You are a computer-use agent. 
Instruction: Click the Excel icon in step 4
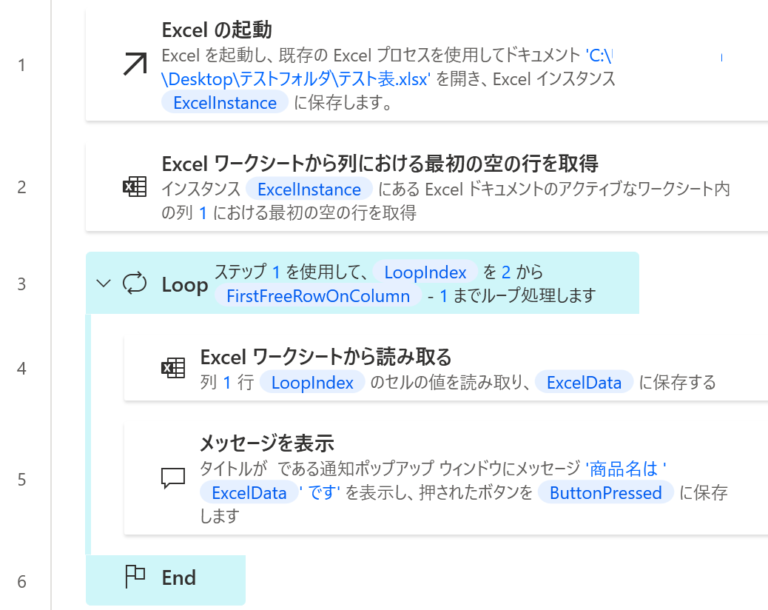coord(173,368)
